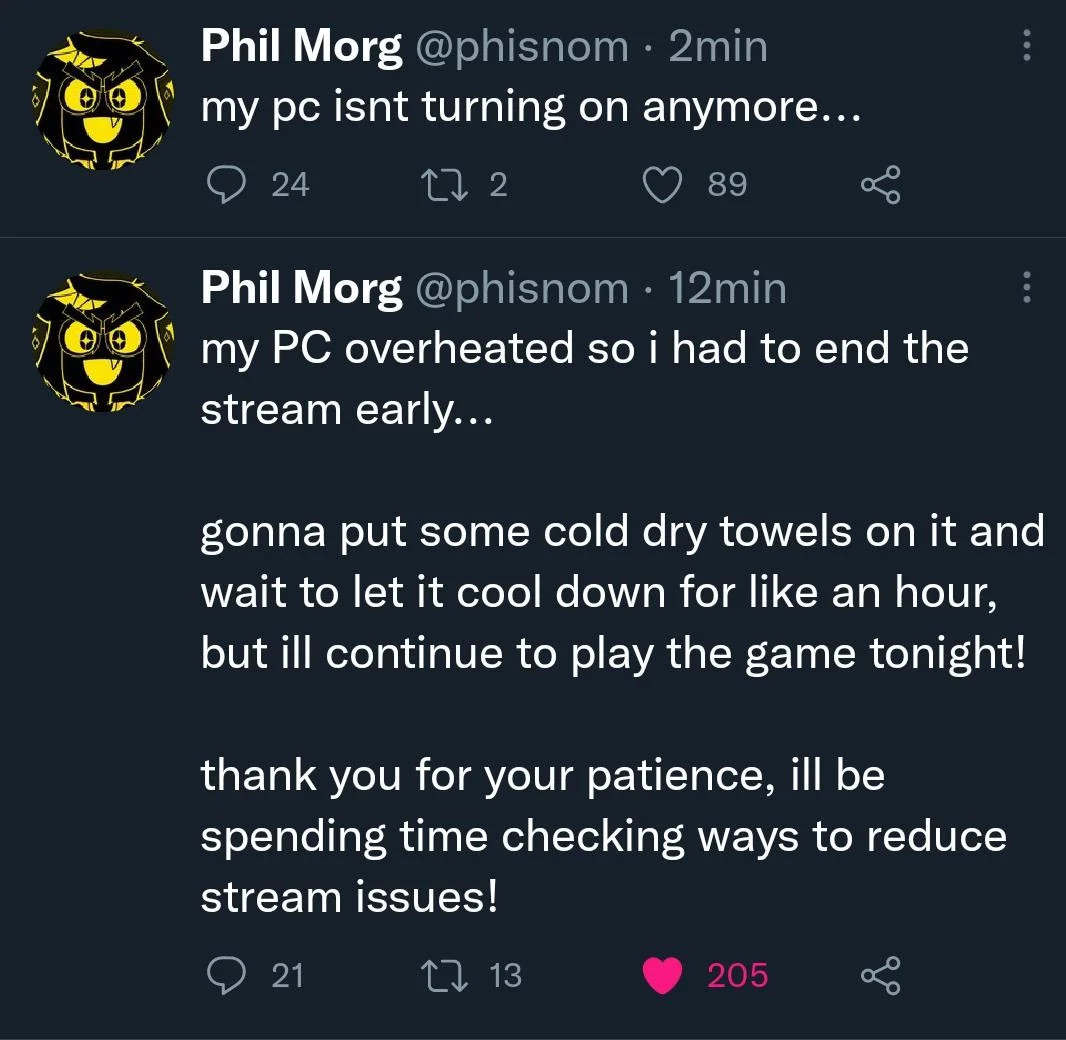Like the tweet with 89 likes
Screen dimensions: 1066x1040
[x=663, y=185]
